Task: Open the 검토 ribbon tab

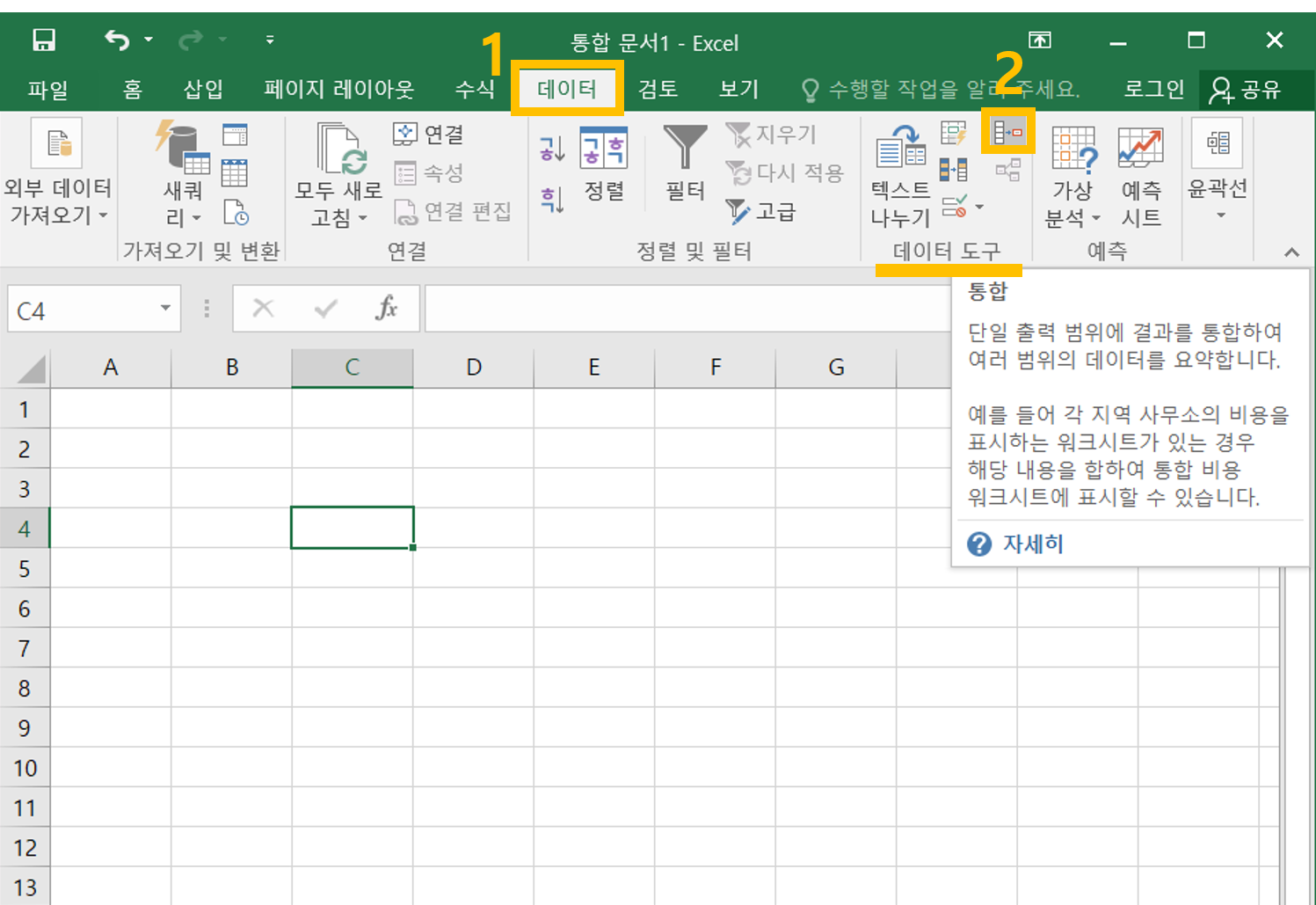Action: [657, 89]
